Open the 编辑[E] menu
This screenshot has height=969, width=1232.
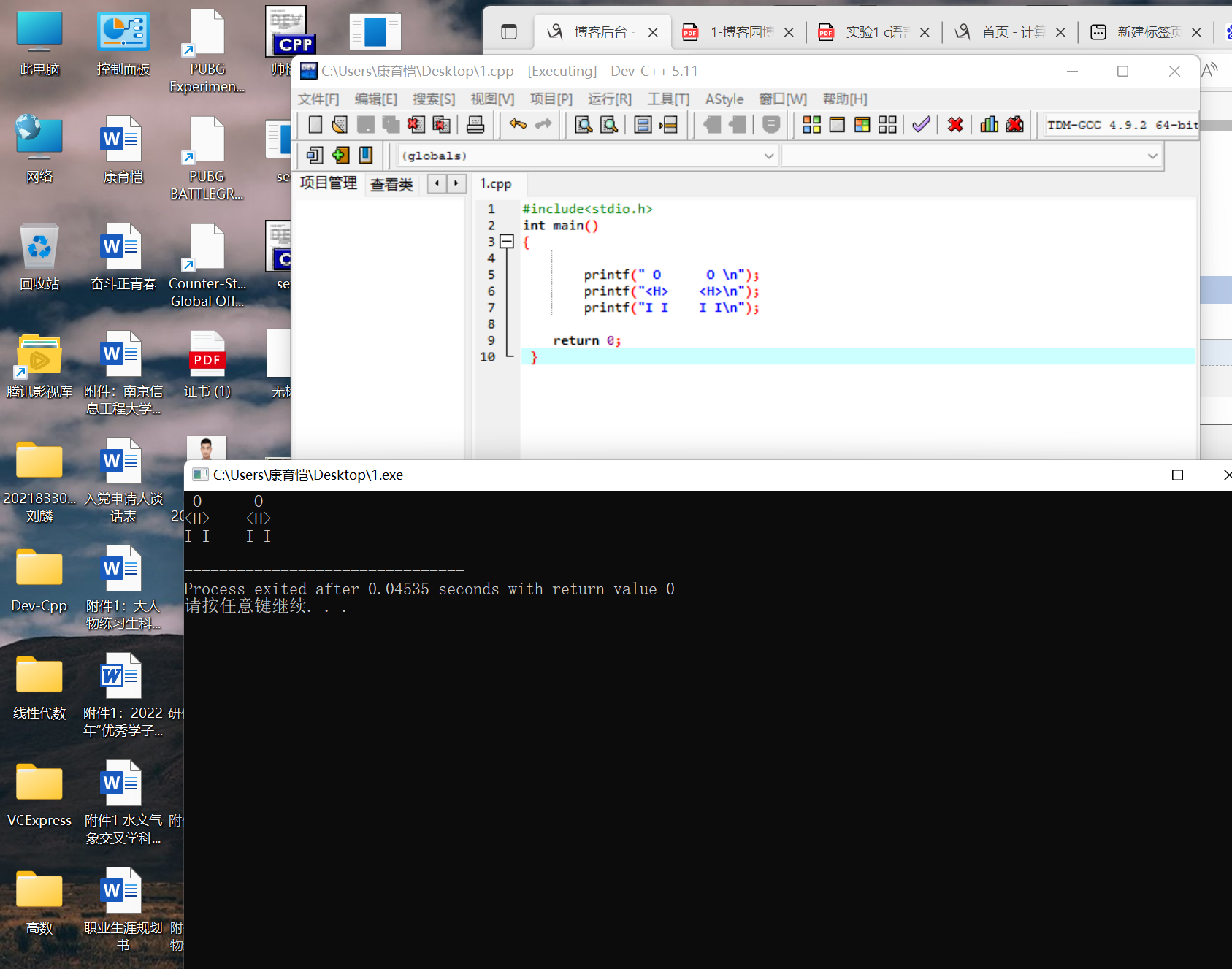pyautogui.click(x=376, y=99)
